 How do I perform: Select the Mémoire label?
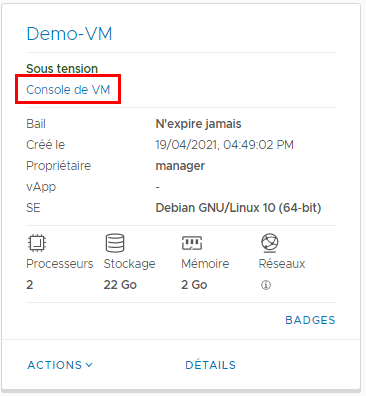pos(205,264)
